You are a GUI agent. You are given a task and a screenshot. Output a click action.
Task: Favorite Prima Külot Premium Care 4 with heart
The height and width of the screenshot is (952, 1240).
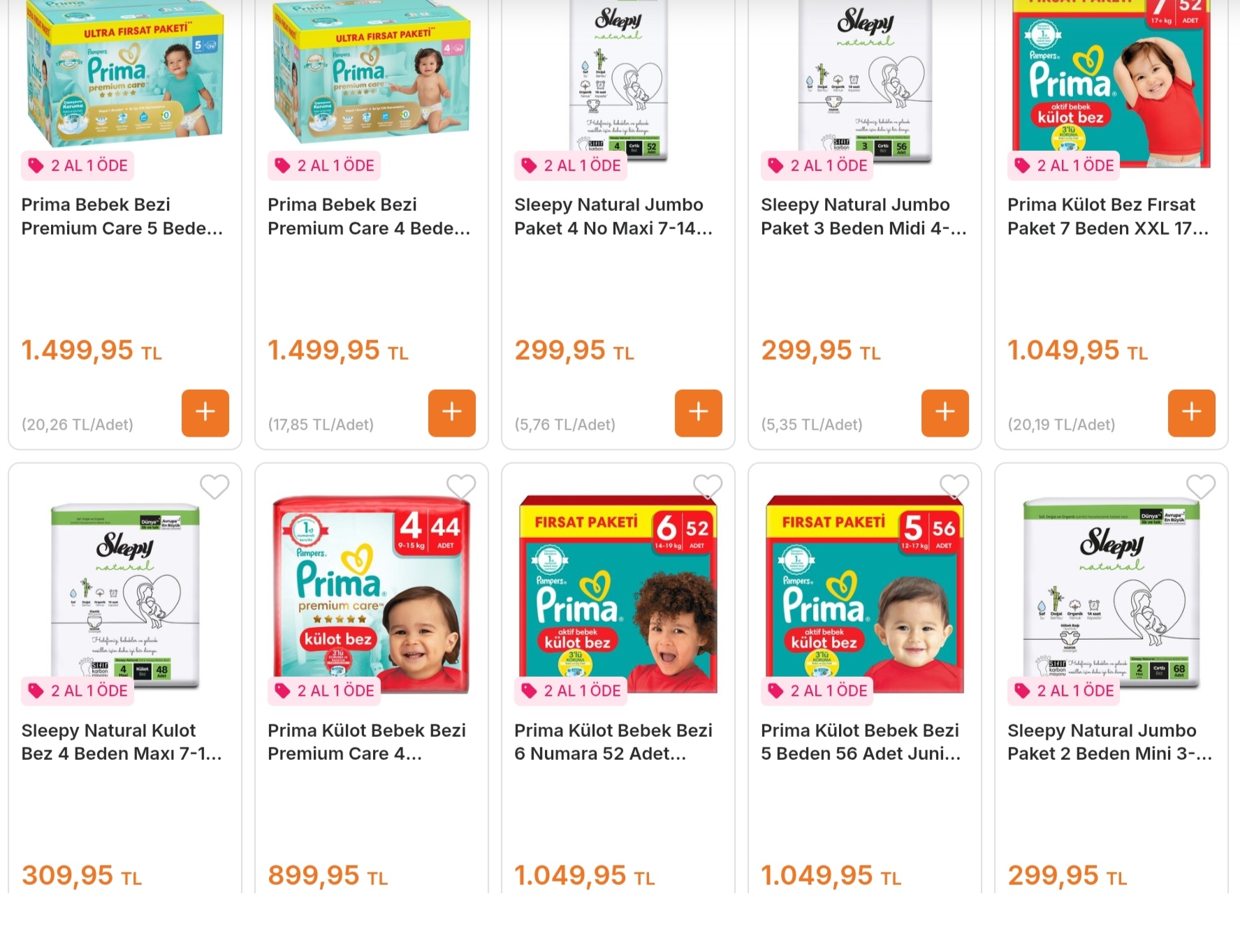click(461, 487)
